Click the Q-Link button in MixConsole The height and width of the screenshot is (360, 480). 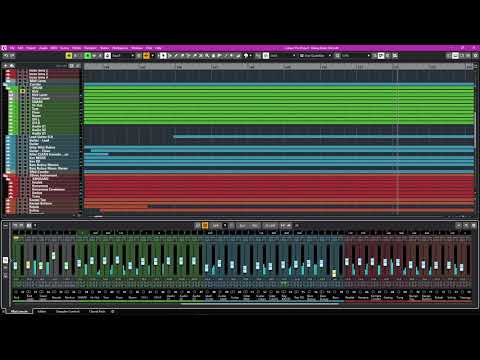coord(270,226)
